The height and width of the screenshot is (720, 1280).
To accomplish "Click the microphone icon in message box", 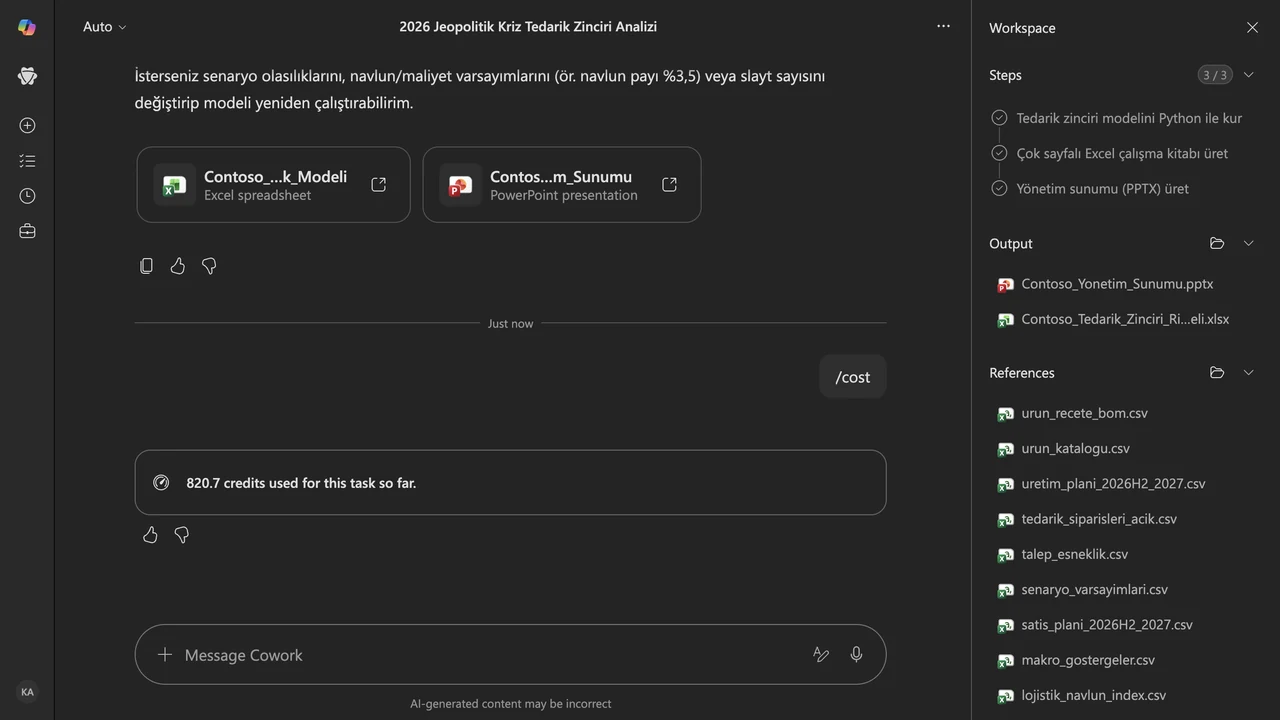I will coord(856,655).
